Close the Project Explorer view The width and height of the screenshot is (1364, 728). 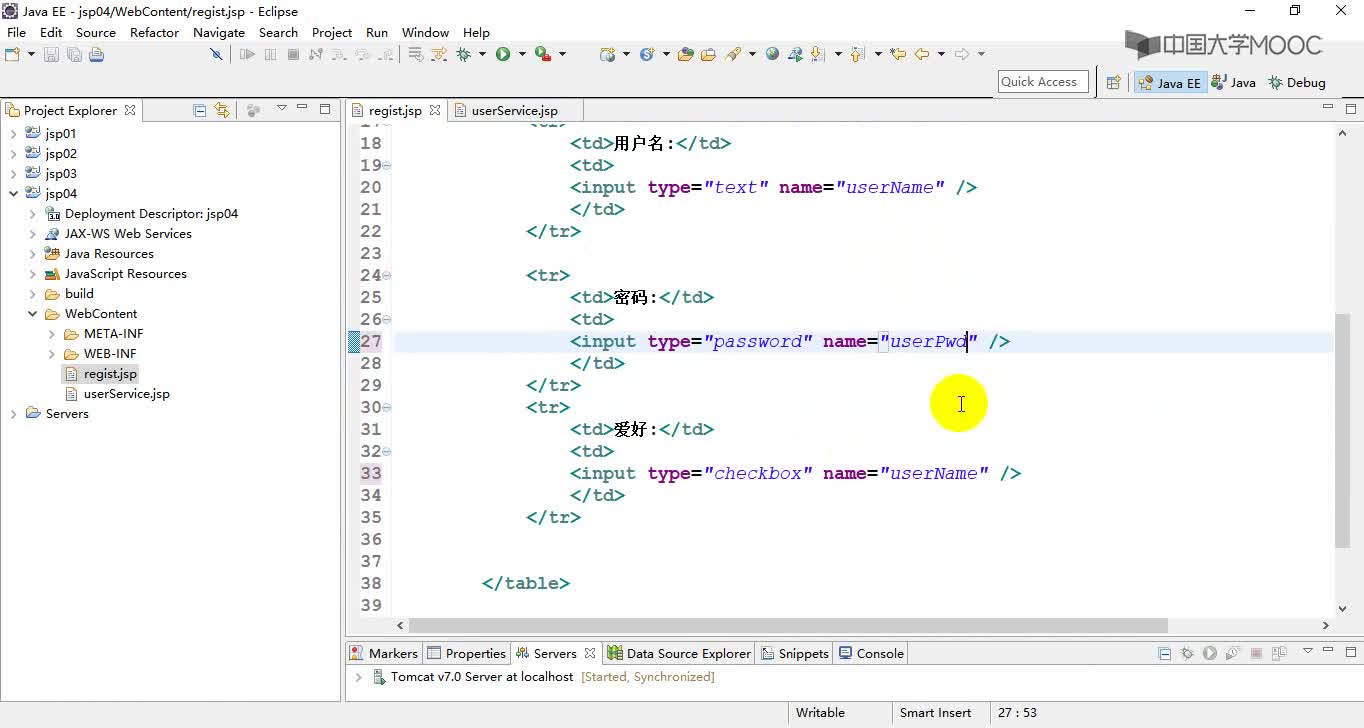tap(130, 110)
